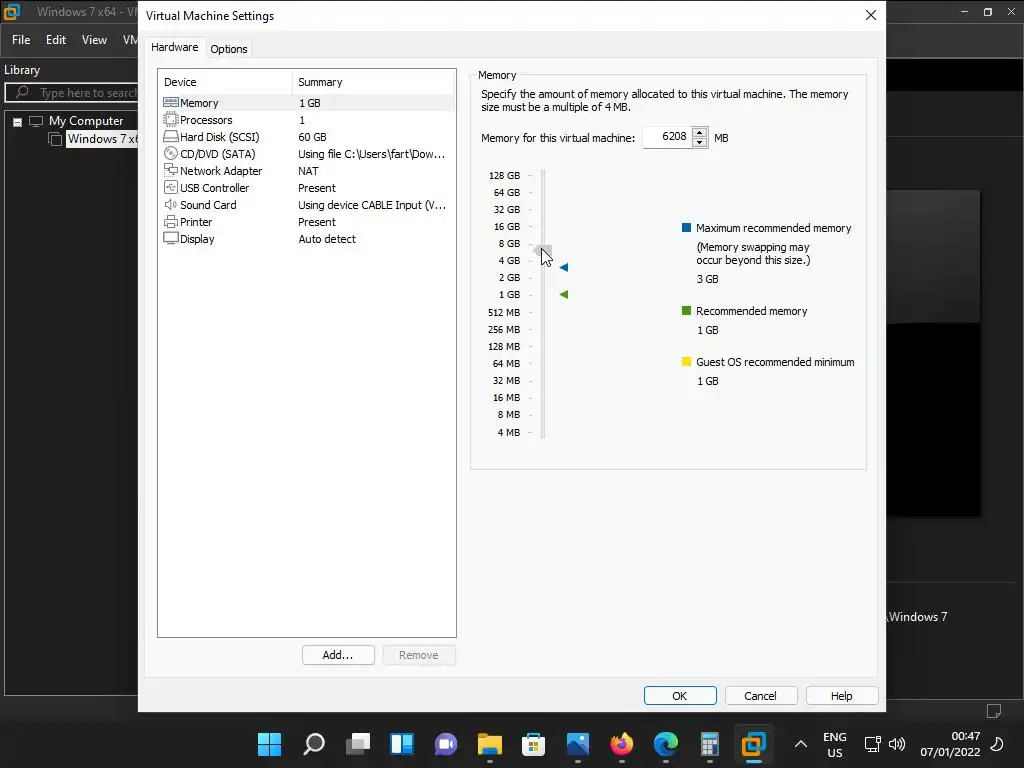Decrease memory with down spinner arrow
Image resolution: width=1024 pixels, height=768 pixels.
699,142
